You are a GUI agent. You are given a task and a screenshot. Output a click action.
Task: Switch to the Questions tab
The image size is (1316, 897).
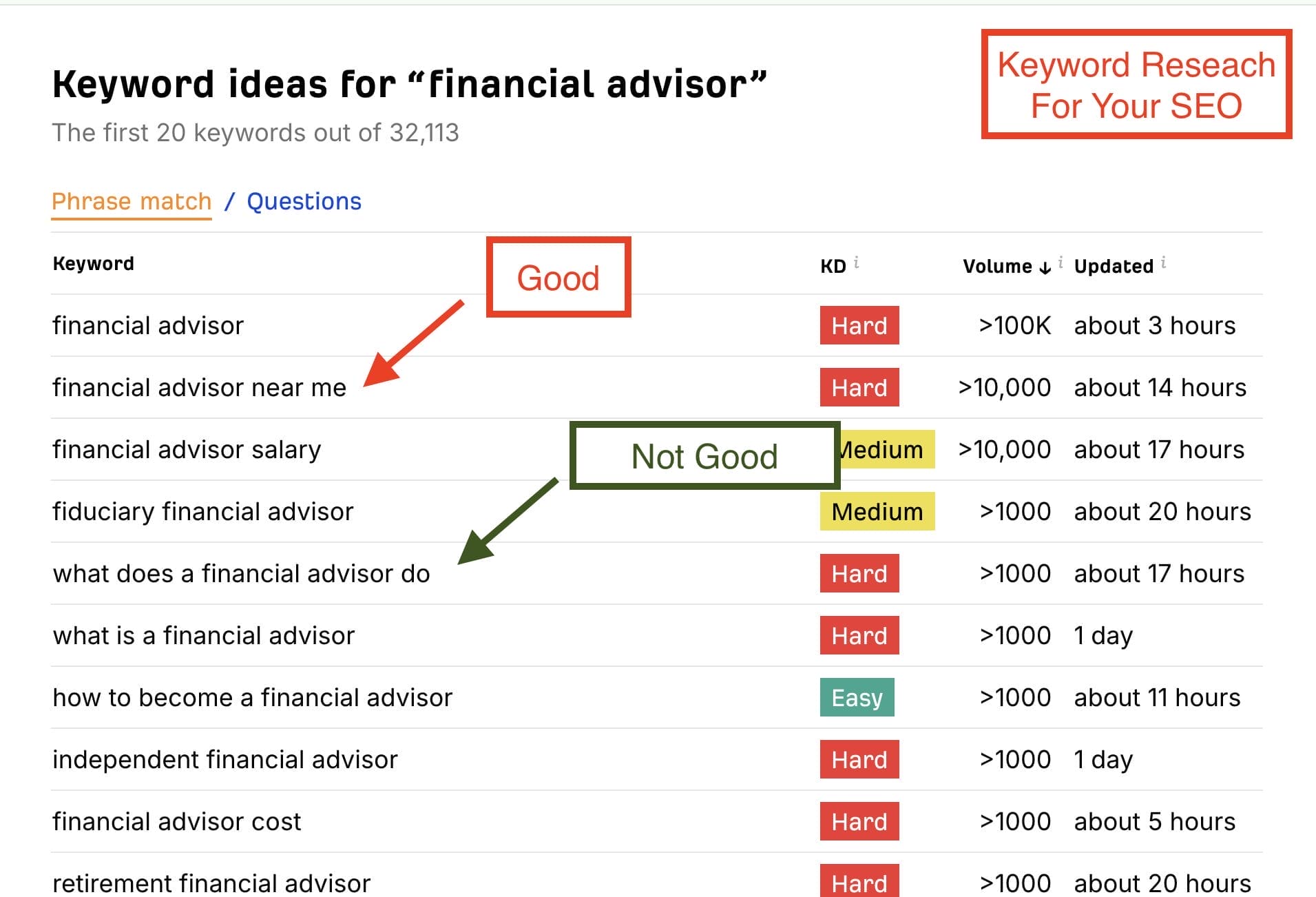coord(304,201)
